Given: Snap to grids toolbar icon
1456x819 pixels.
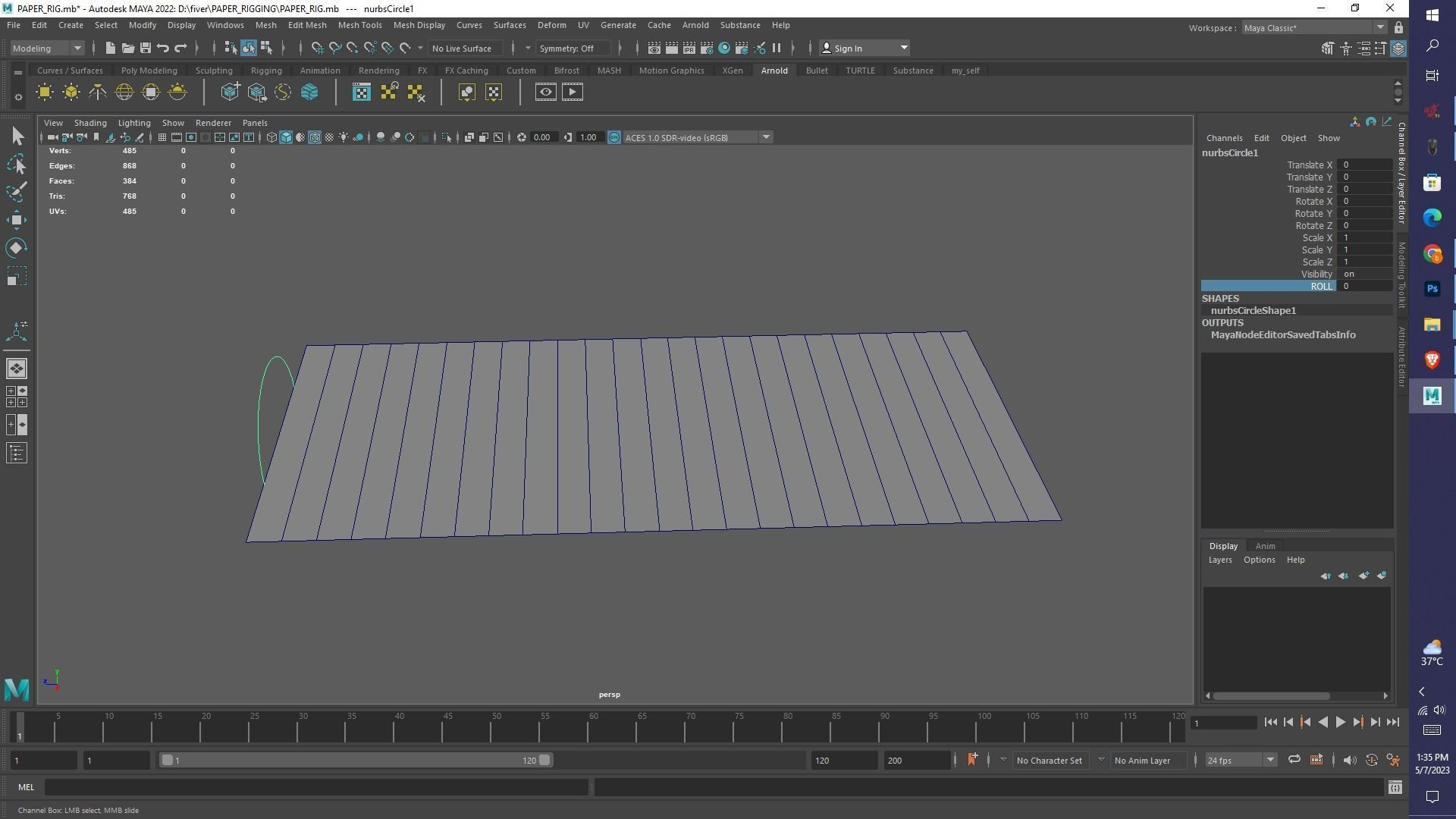Looking at the screenshot, I should click(x=317, y=48).
